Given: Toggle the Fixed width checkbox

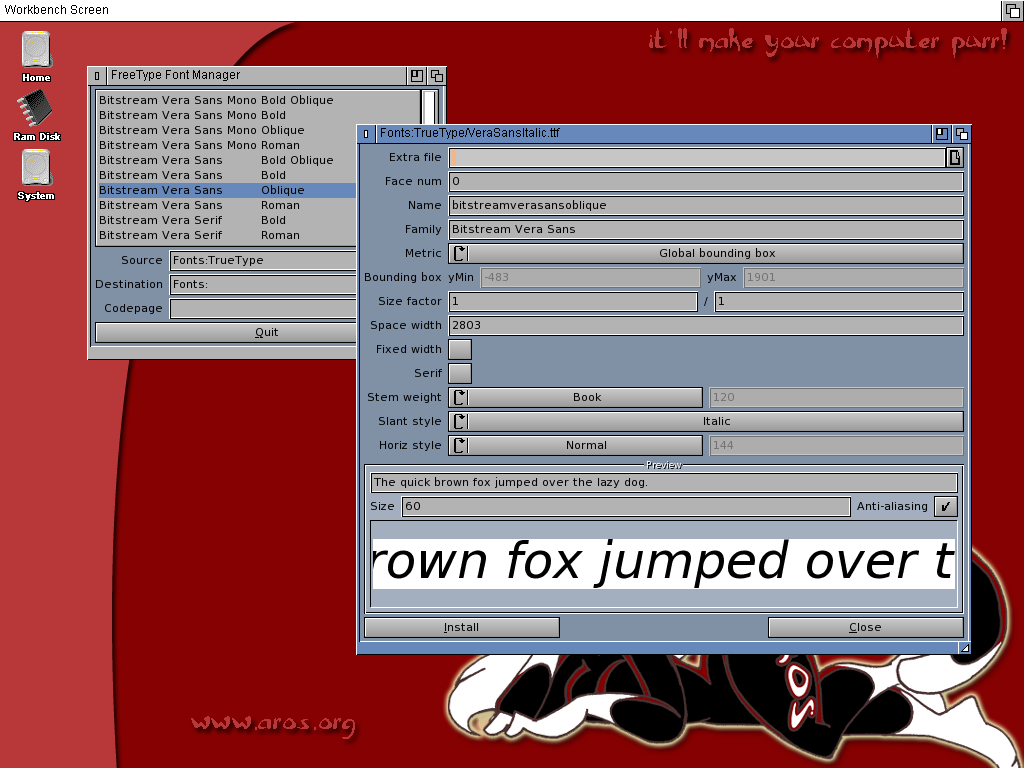Looking at the screenshot, I should click(460, 349).
